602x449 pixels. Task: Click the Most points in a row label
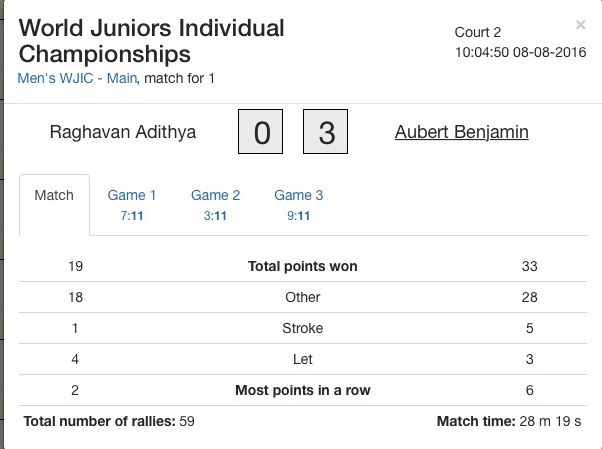tap(302, 390)
